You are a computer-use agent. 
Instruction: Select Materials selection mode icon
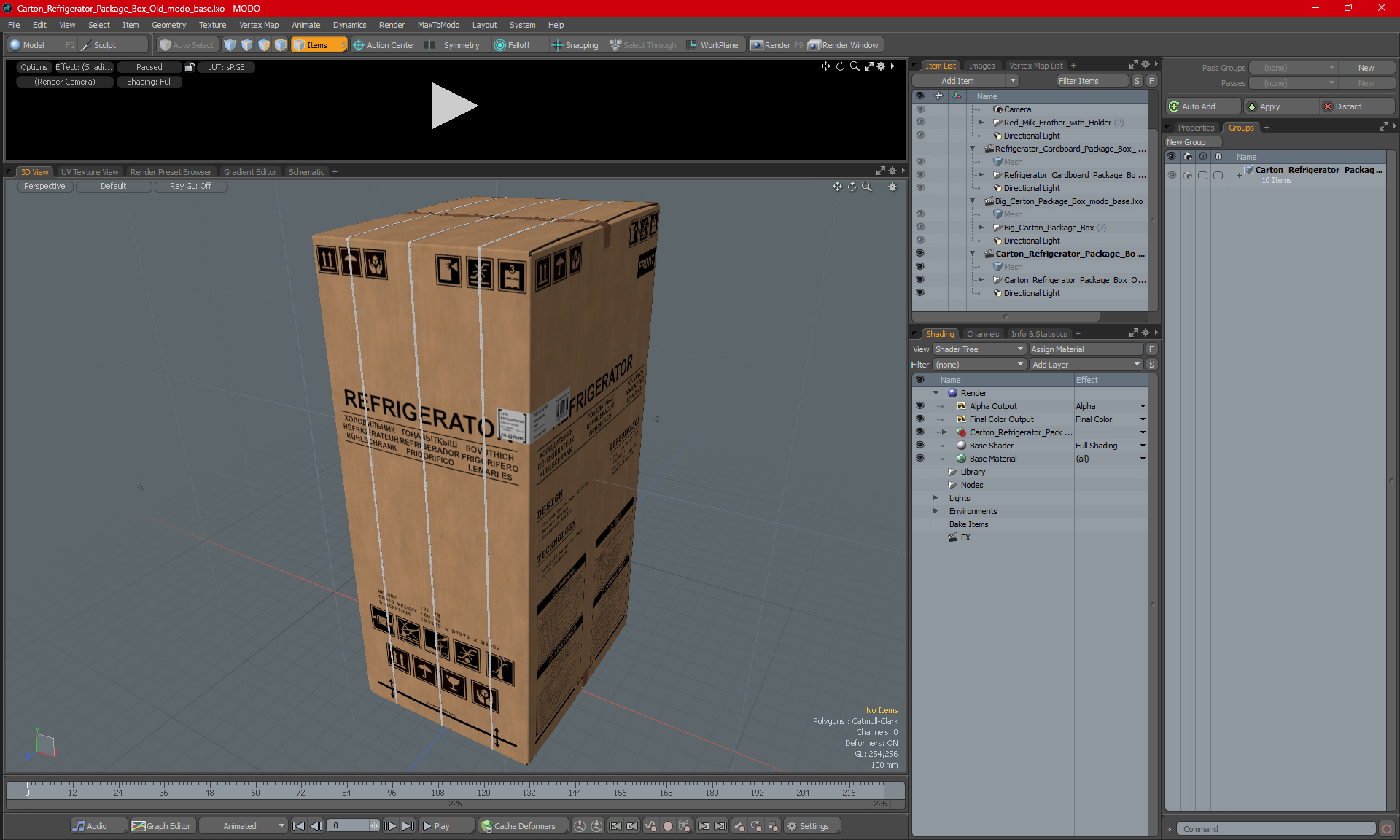(281, 45)
